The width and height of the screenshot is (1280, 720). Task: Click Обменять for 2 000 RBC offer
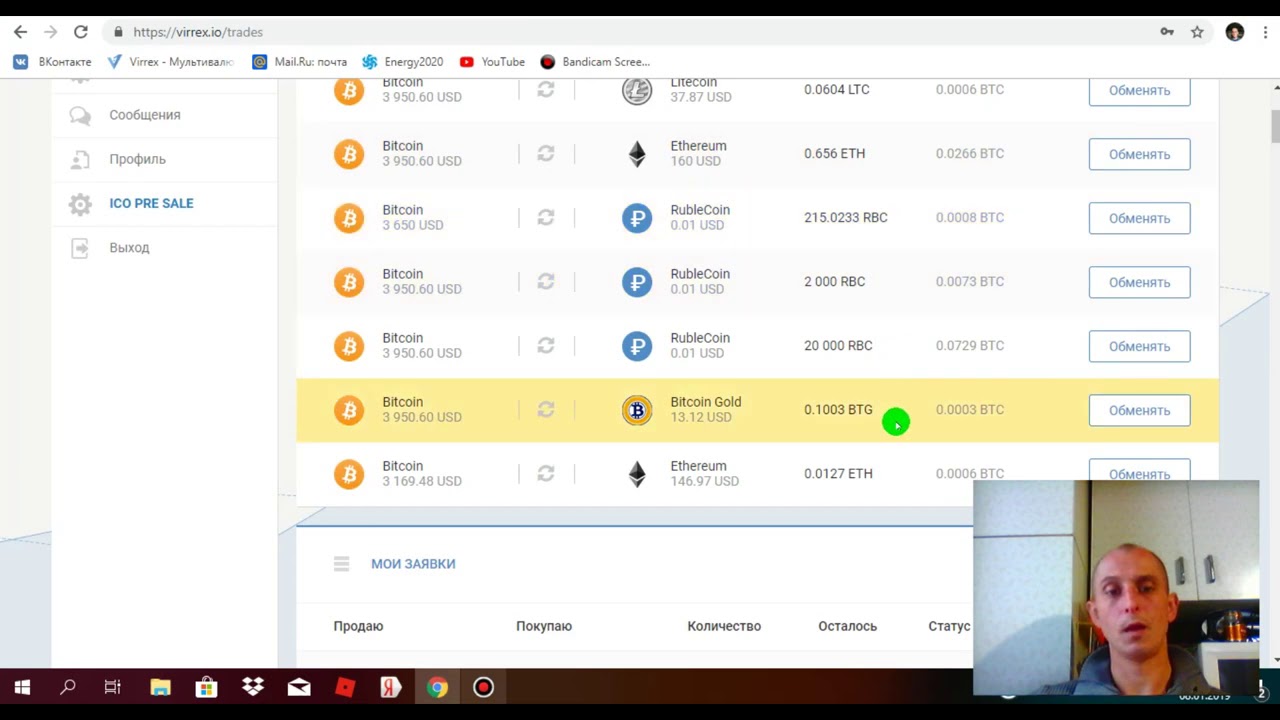(x=1139, y=282)
